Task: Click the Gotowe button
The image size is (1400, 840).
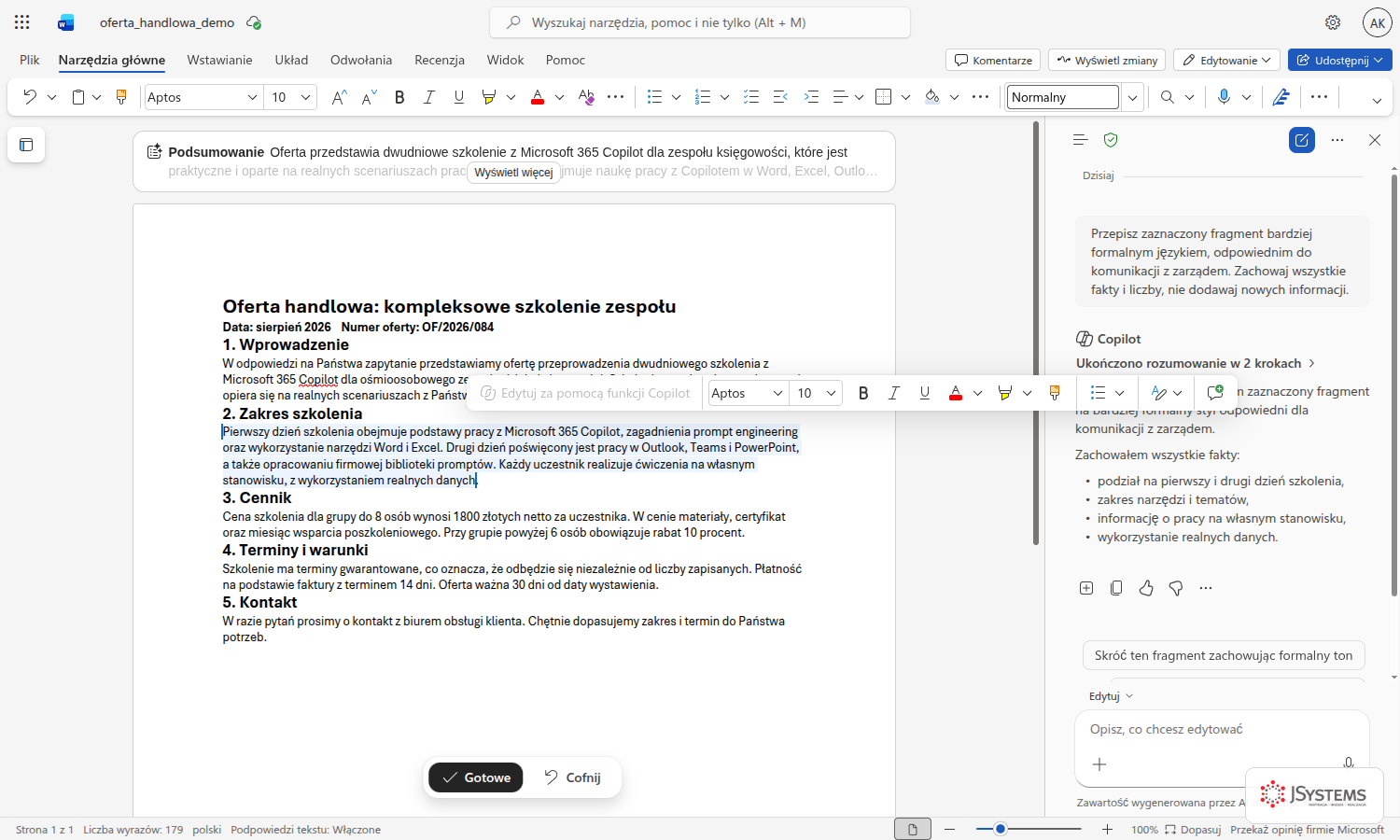Action: 476,777
